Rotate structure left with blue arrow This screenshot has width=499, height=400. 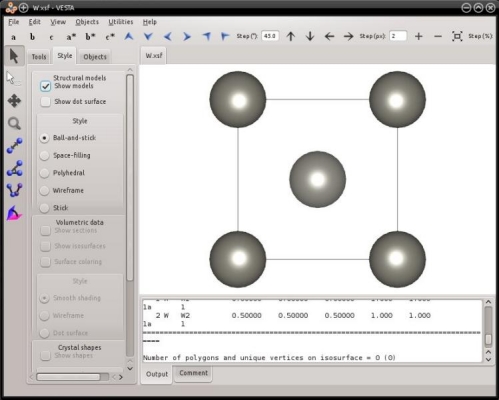pyautogui.click(x=168, y=36)
